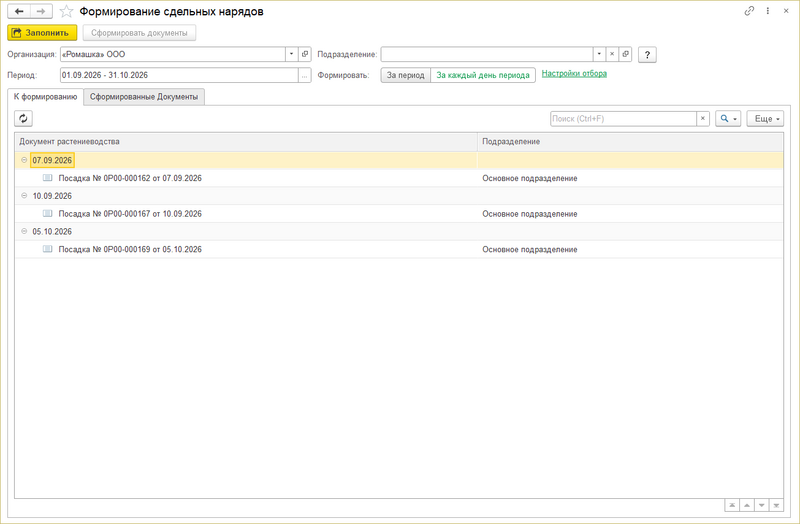Collapse the 05.10.2026 group

[24, 232]
